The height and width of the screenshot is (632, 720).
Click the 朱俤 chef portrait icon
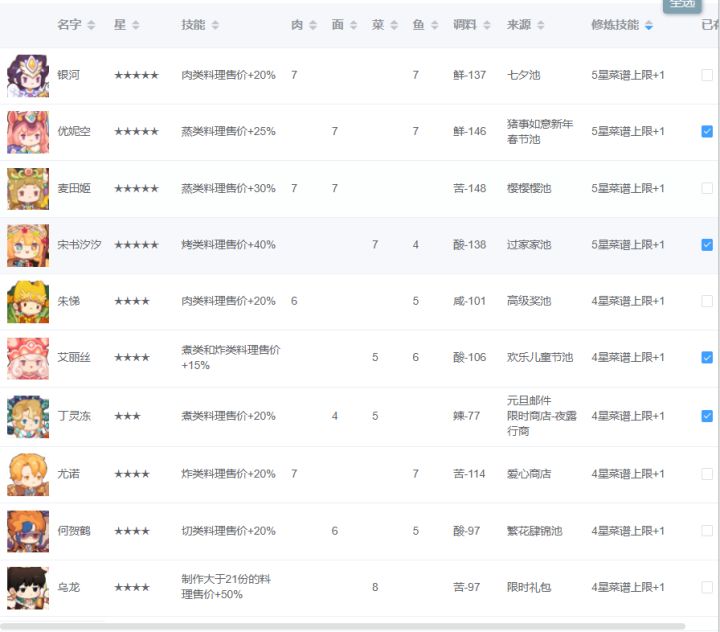(28, 301)
